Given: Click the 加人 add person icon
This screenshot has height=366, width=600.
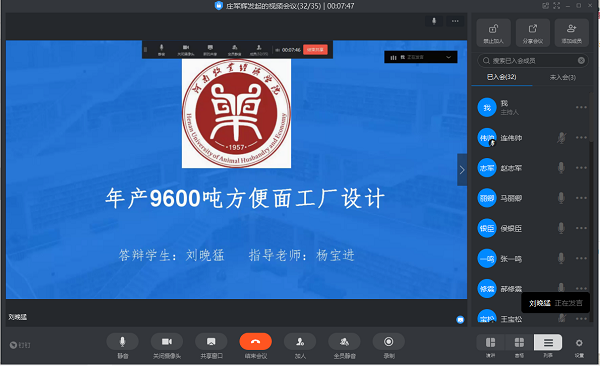Looking at the screenshot, I should coord(300,342).
